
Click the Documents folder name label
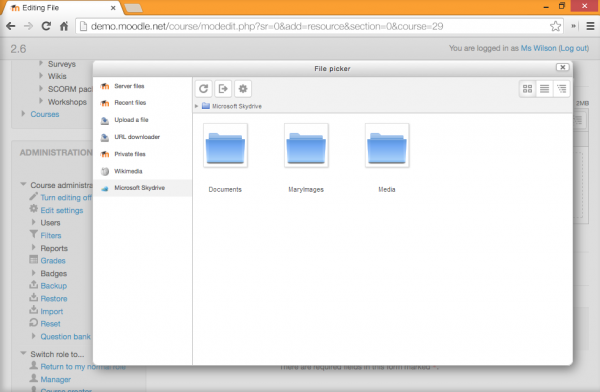[225, 189]
